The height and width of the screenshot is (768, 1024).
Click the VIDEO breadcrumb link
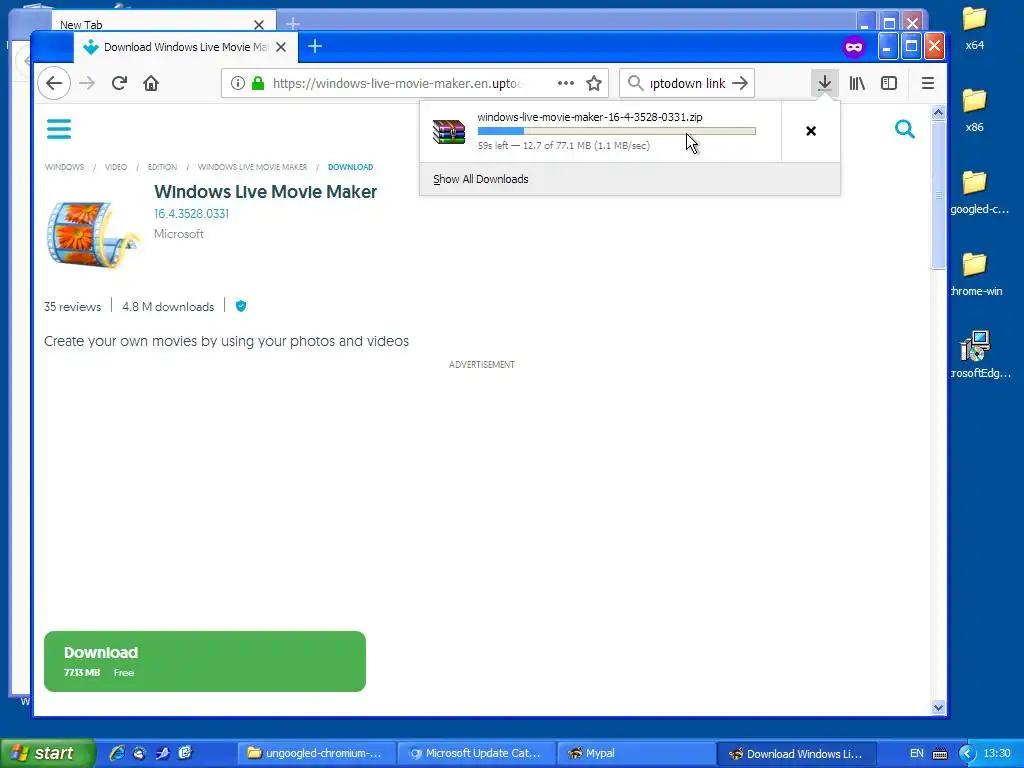pyautogui.click(x=116, y=167)
